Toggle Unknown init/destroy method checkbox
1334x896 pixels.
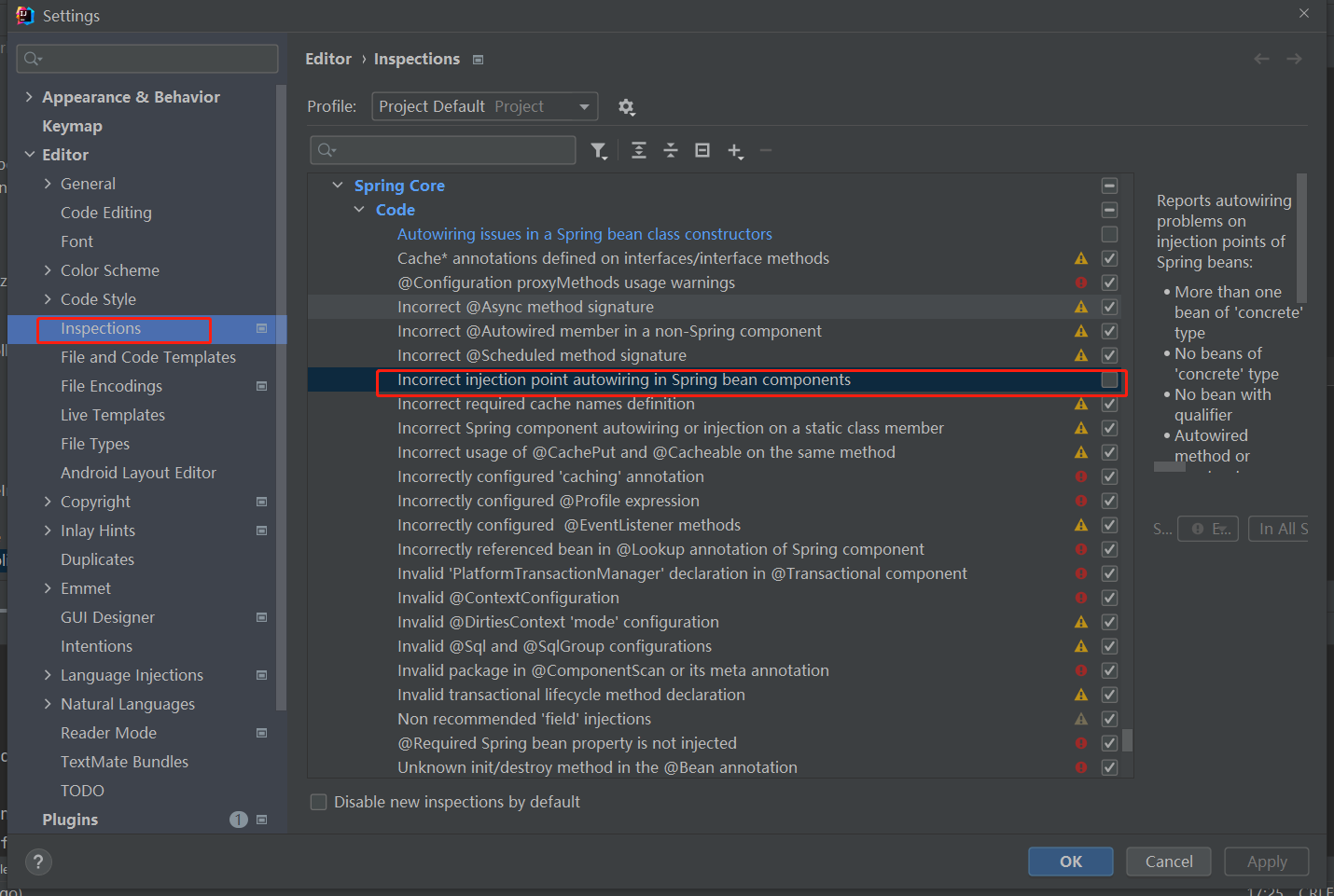(1109, 767)
